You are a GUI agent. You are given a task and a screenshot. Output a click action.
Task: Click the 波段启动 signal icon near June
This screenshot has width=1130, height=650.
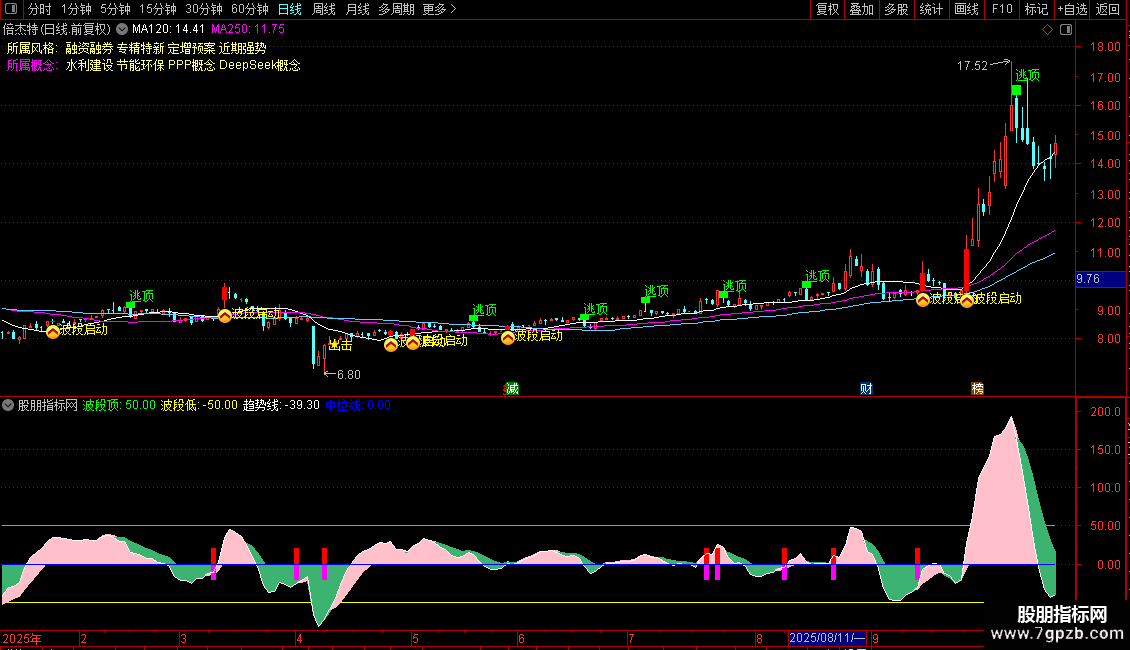508,337
